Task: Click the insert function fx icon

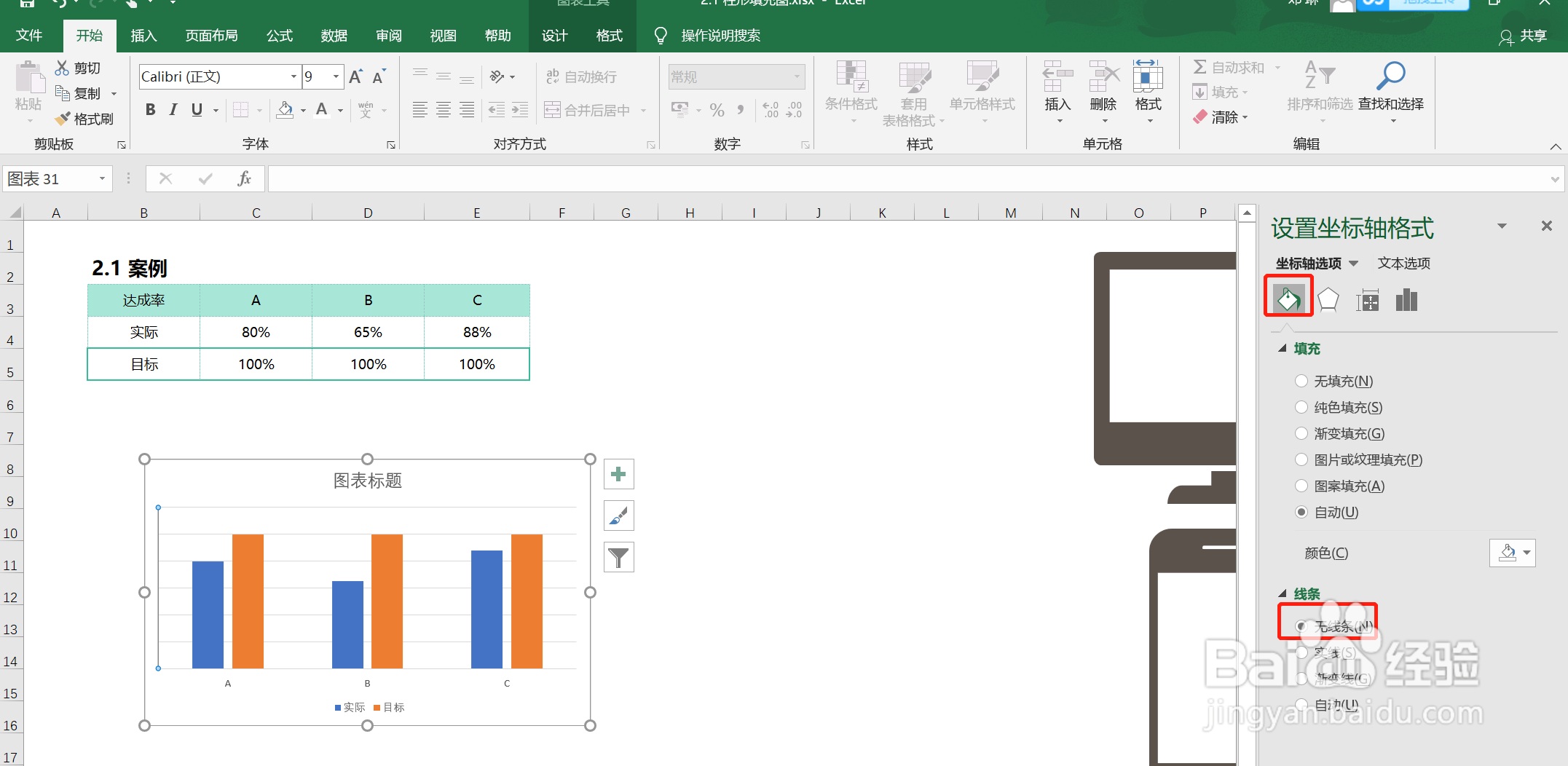Action: (244, 178)
